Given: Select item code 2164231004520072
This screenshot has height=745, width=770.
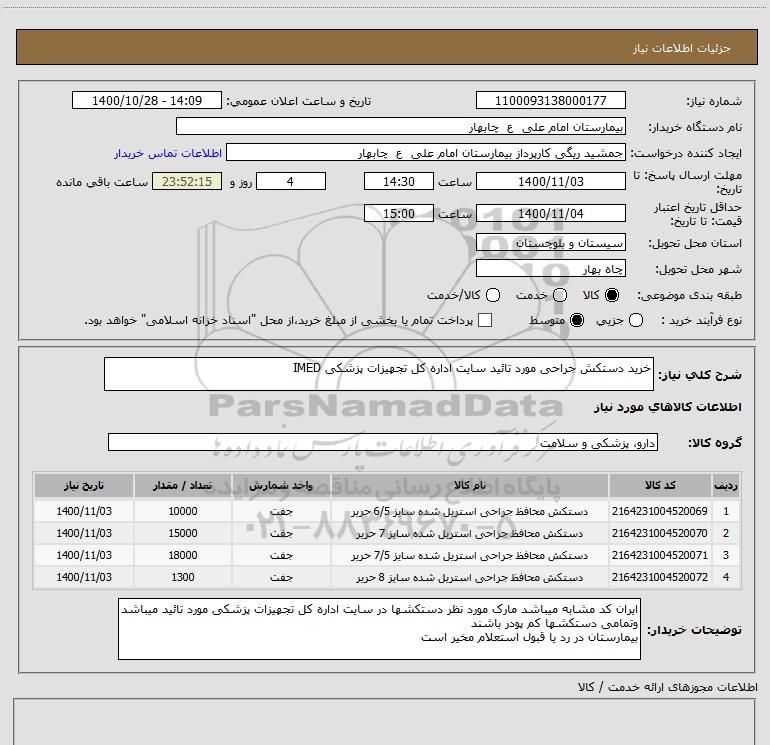Looking at the screenshot, I should point(660,578).
